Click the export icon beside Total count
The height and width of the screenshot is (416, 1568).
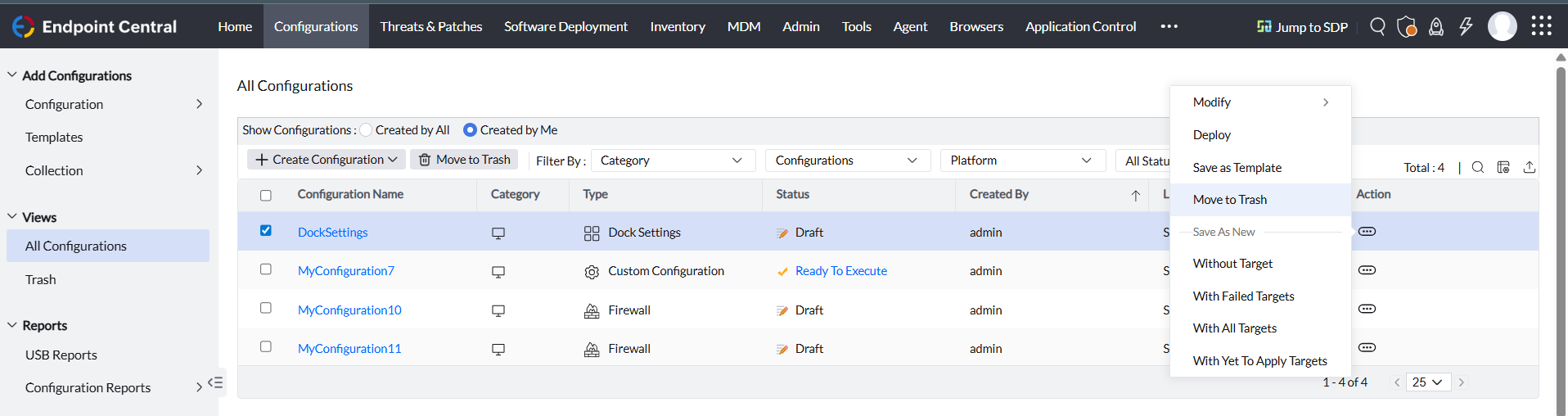1529,167
